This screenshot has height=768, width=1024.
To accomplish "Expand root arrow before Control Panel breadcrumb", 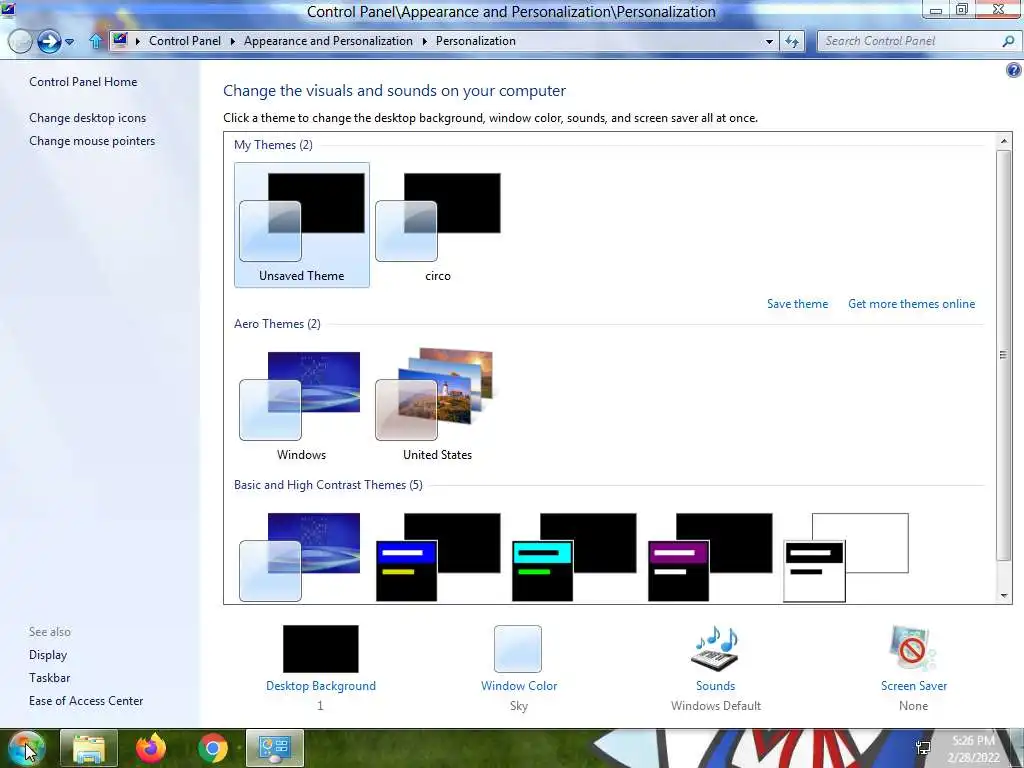I will click(x=138, y=41).
